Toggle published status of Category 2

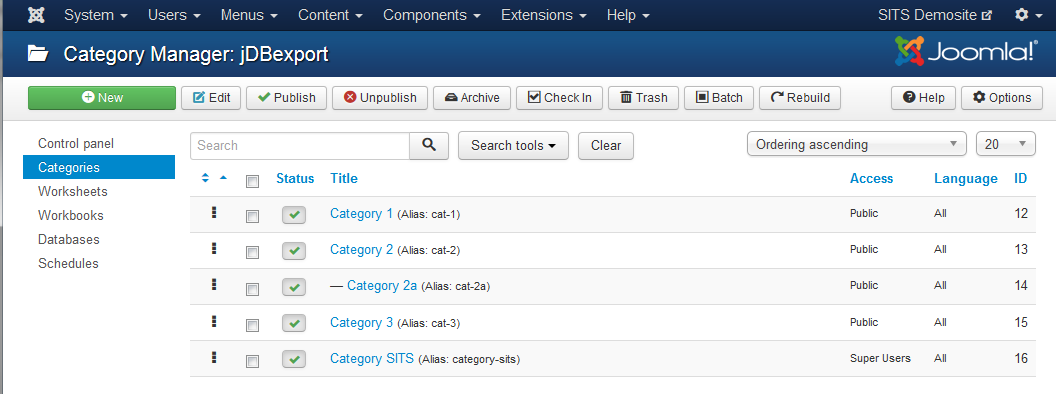click(x=294, y=251)
